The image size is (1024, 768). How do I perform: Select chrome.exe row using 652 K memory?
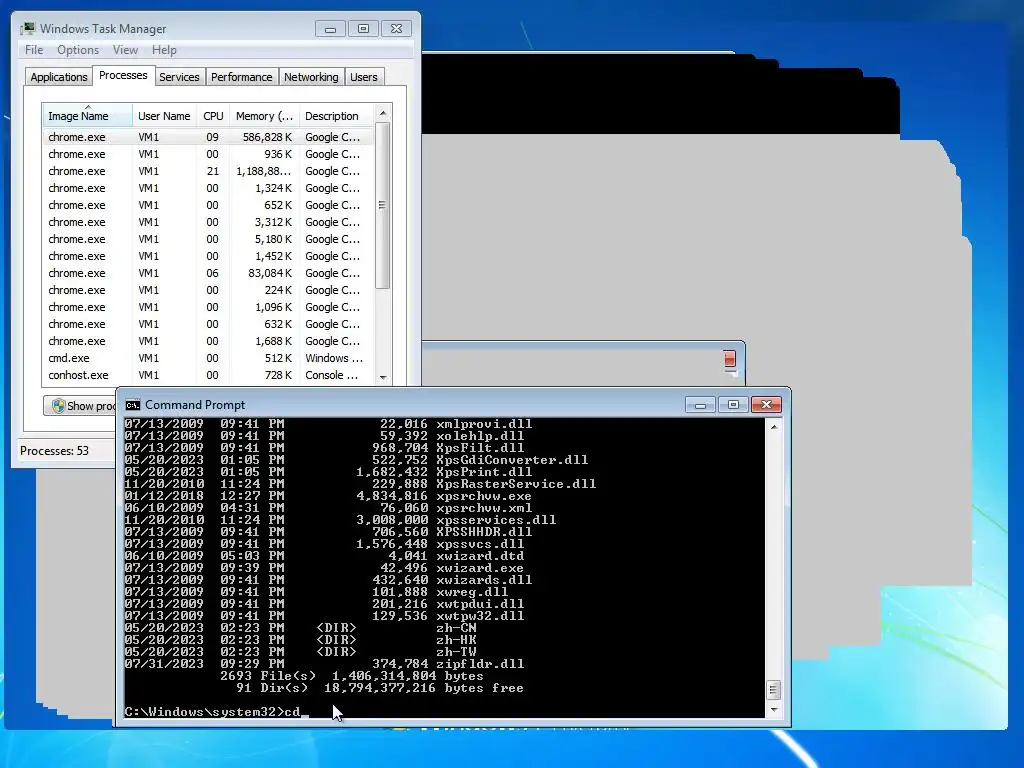(209, 205)
